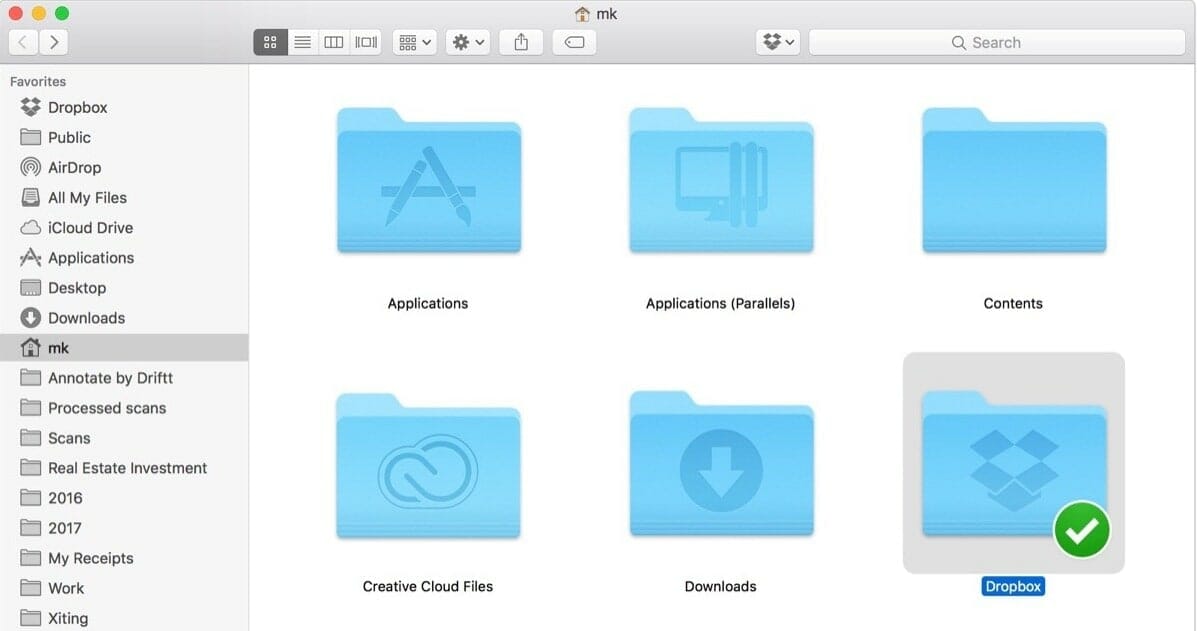Zoom the window with green button
Image resolution: width=1197 pixels, height=631 pixels.
coord(63,13)
